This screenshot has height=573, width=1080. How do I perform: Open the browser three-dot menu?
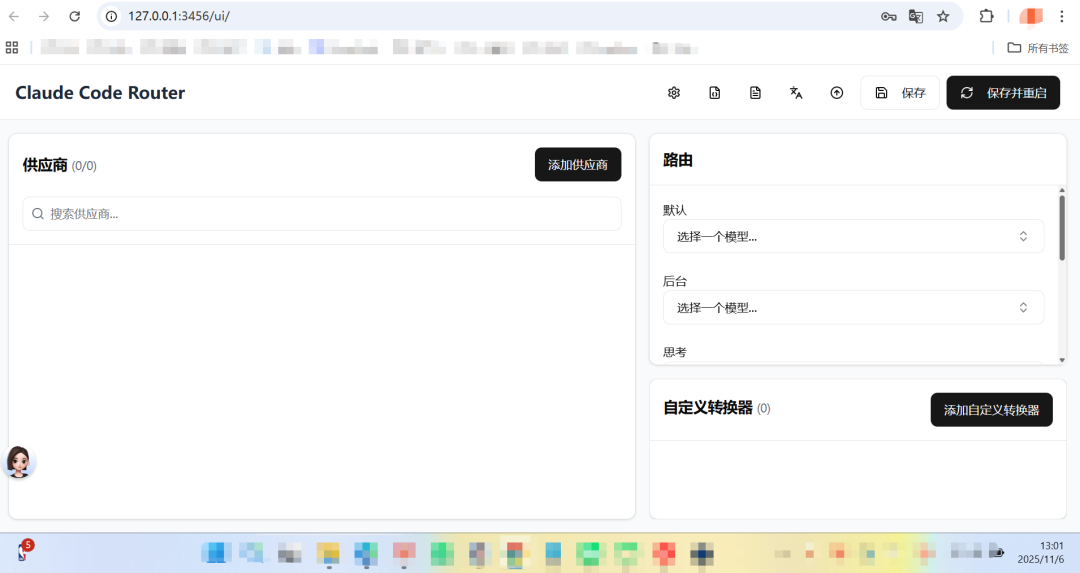click(1061, 16)
